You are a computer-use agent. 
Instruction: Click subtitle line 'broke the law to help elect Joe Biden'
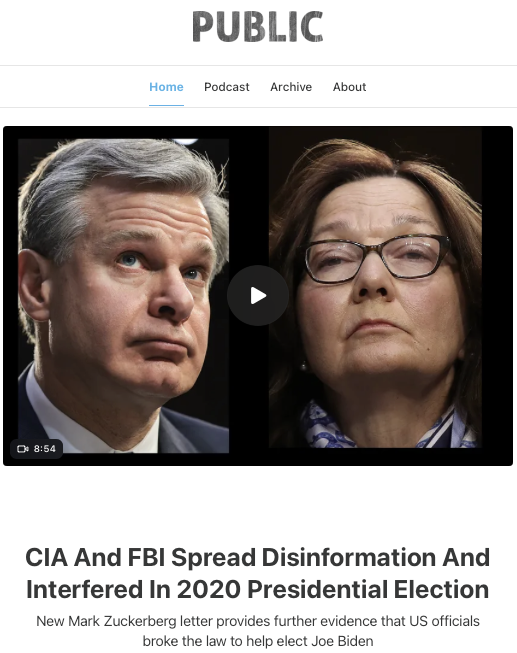(x=258, y=641)
